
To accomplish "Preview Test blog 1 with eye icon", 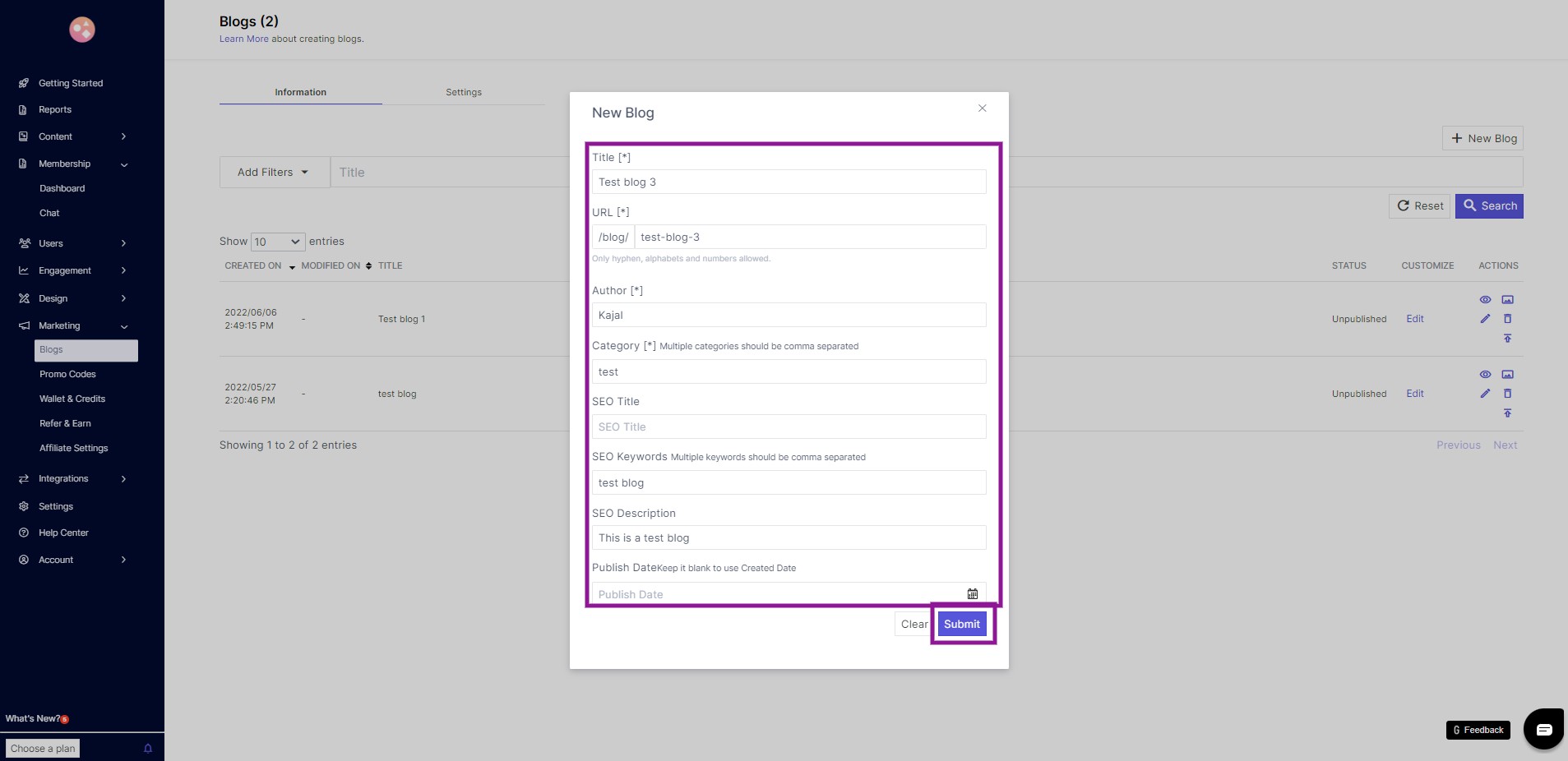I will 1485,300.
